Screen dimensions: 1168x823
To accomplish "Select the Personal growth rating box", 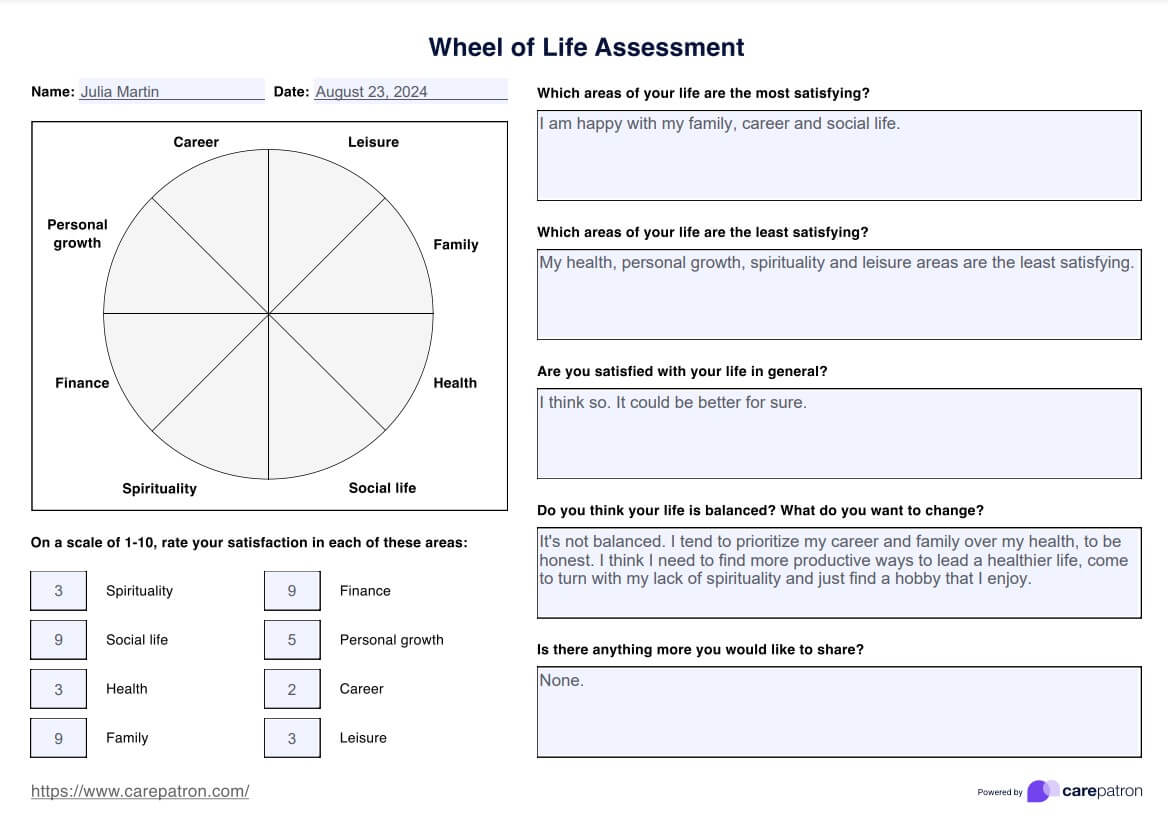I will 292,640.
